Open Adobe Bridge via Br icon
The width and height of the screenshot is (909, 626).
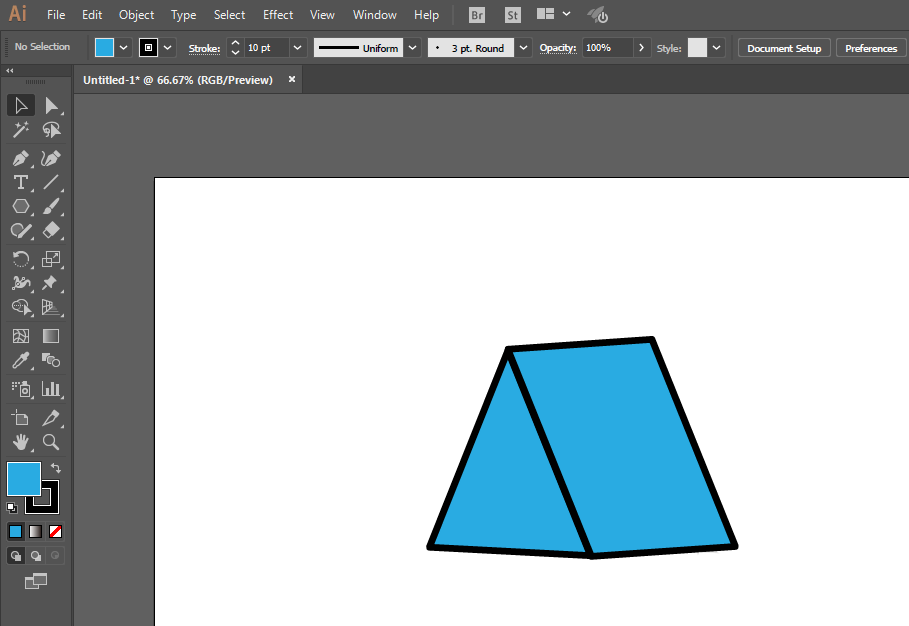pos(477,15)
